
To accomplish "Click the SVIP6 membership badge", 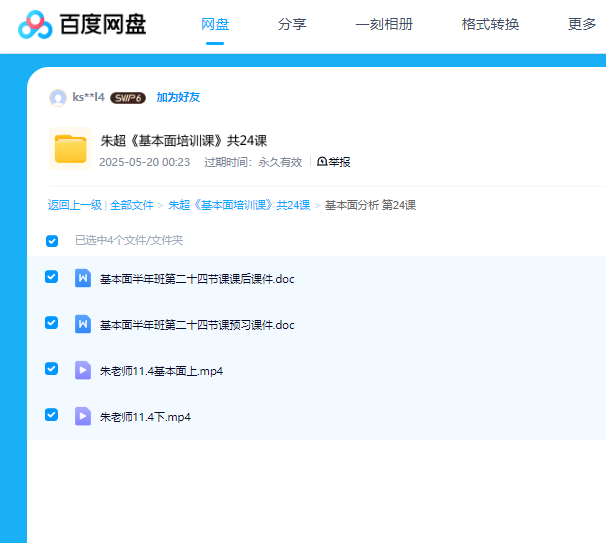I will pyautogui.click(x=128, y=98).
